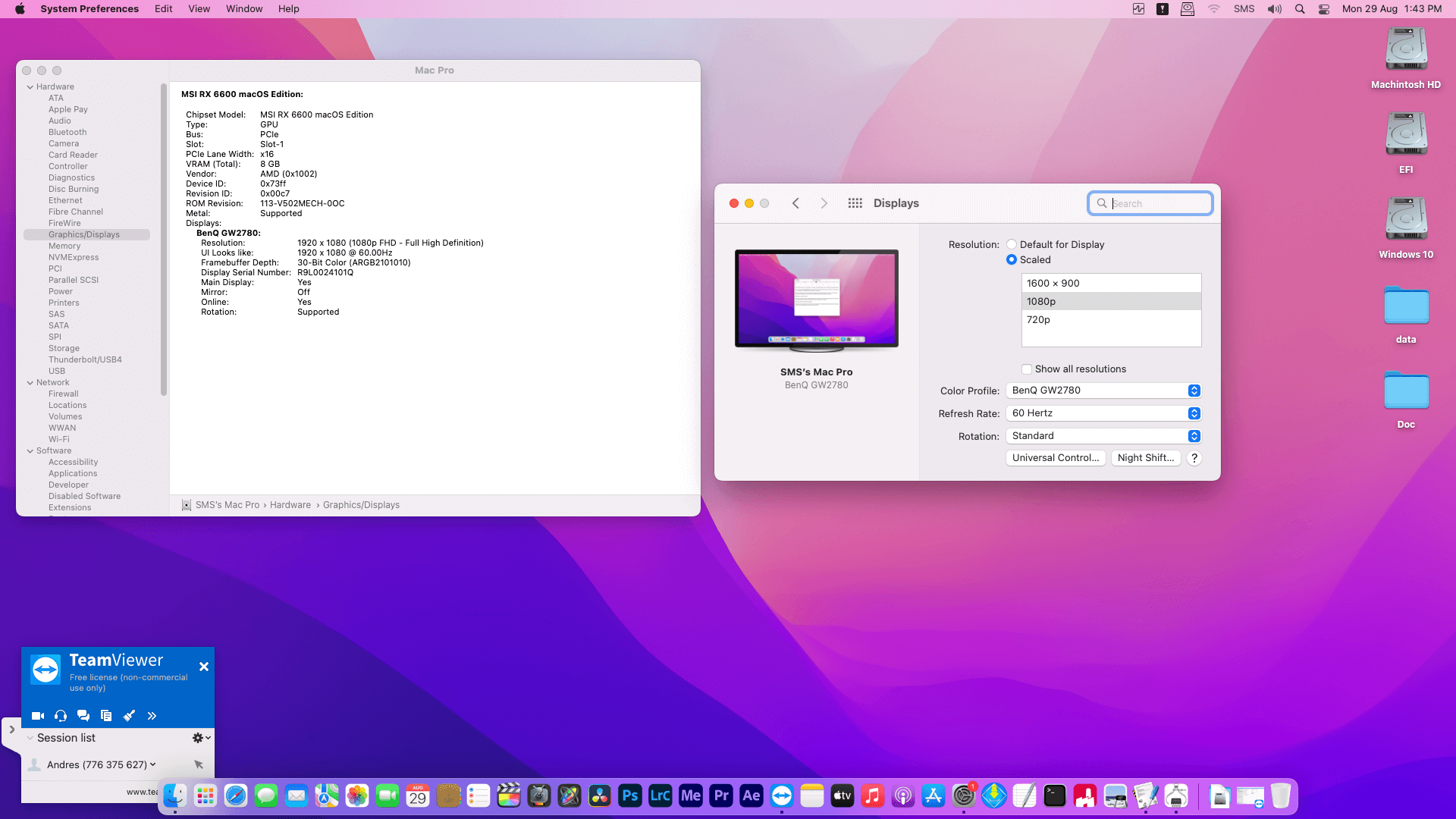Open TeamViewer chat bubbles icon

pyautogui.click(x=83, y=716)
